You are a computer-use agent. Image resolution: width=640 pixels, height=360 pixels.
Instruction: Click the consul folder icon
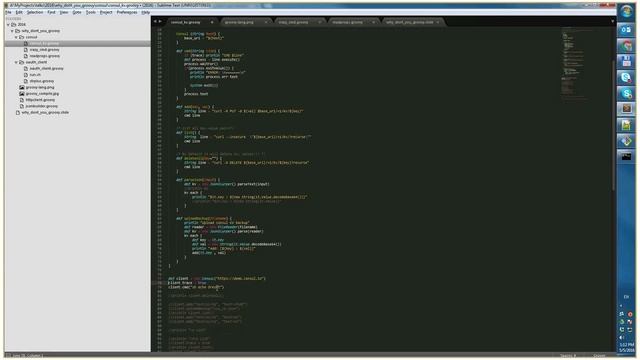point(22,37)
